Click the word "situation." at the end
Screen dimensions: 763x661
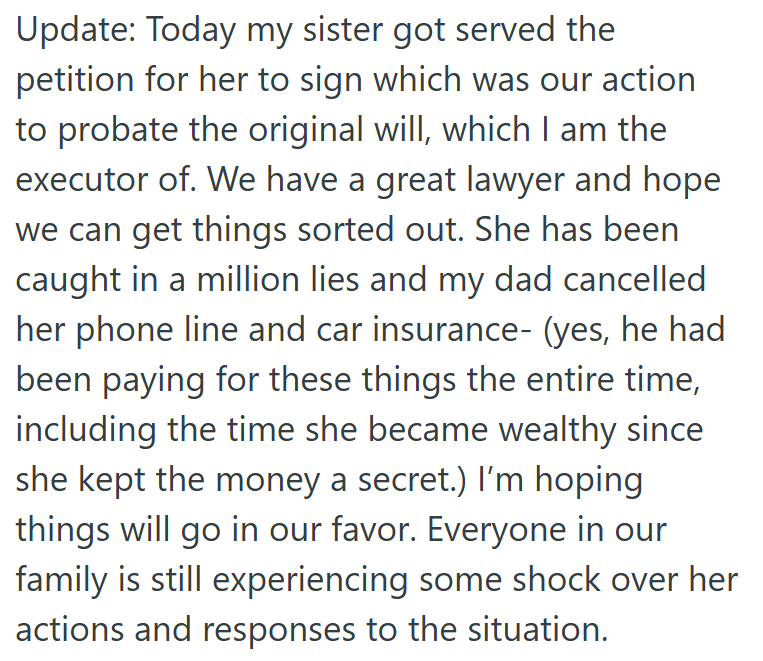pos(538,630)
